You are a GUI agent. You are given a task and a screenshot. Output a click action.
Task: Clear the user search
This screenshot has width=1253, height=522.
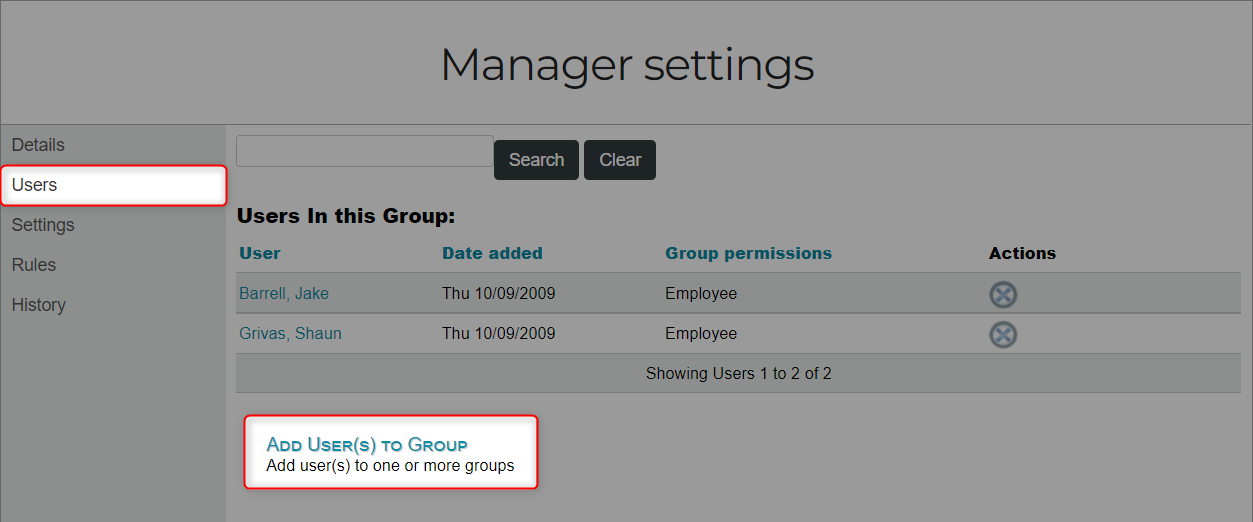pyautogui.click(x=620, y=160)
